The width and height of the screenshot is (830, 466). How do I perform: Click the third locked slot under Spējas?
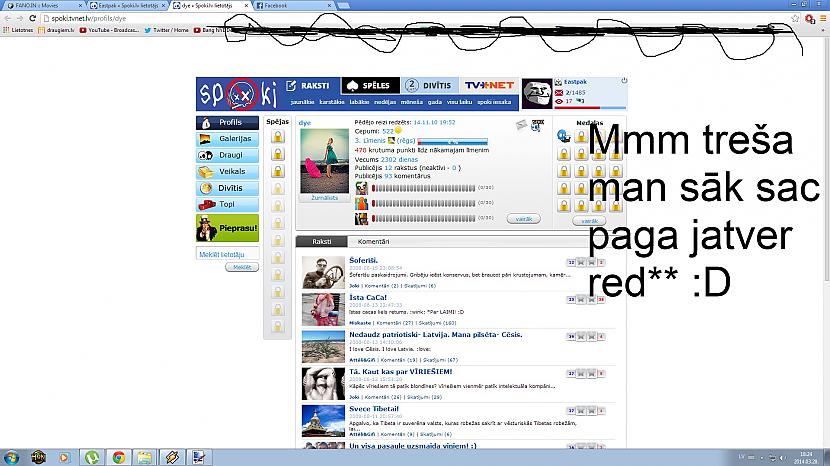pyautogui.click(x=277, y=171)
